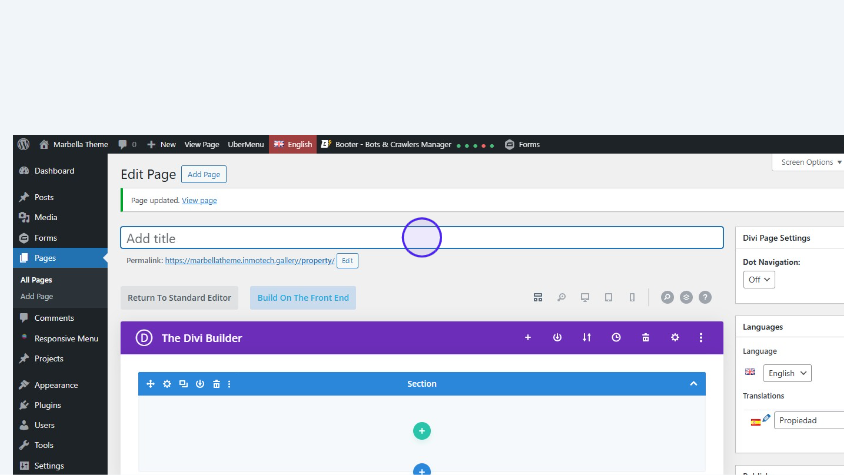Duplicate the section using clone icon
Image resolution: width=844 pixels, height=475 pixels.
pyautogui.click(x=183, y=384)
